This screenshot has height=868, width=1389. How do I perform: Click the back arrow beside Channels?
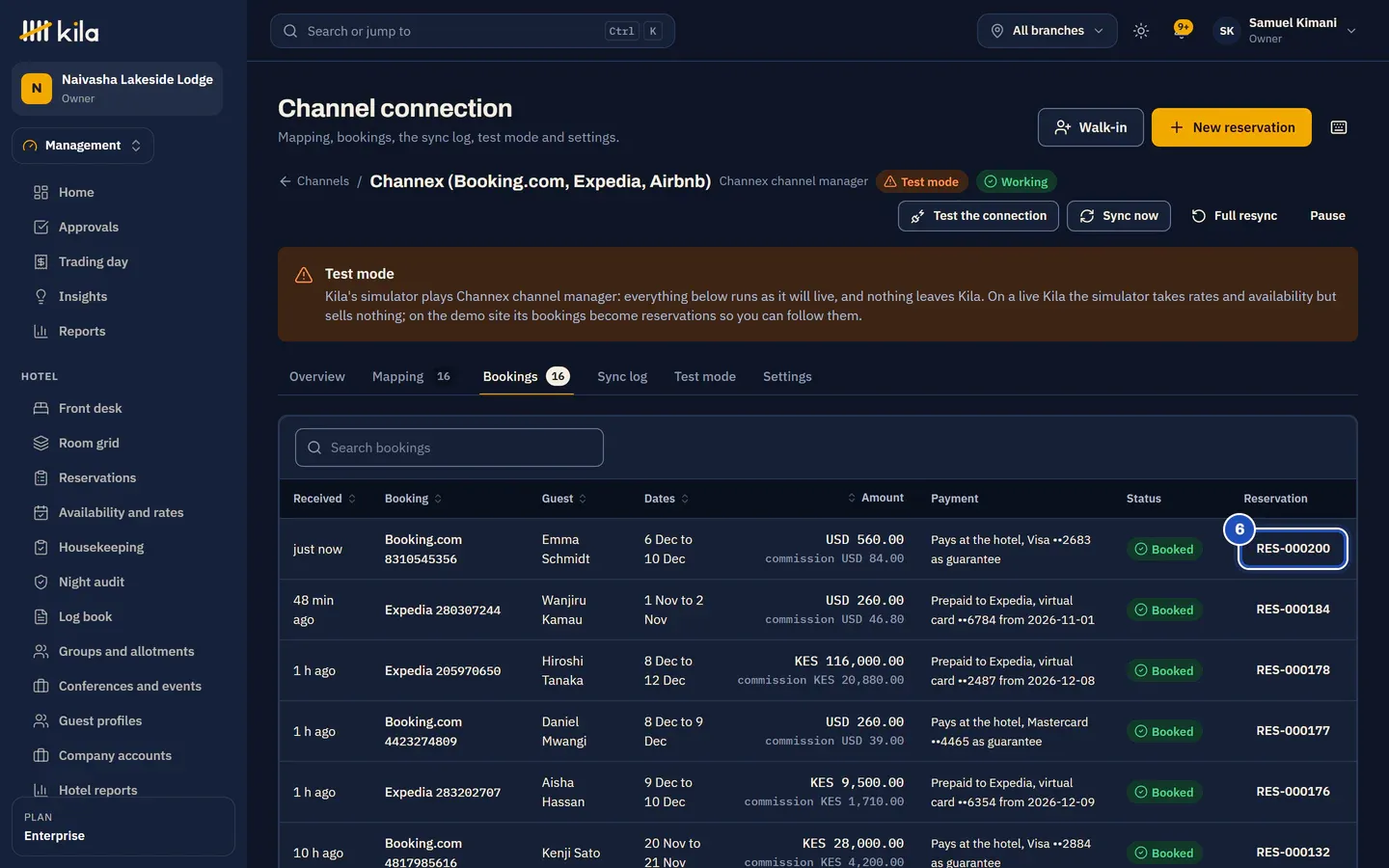click(x=286, y=181)
